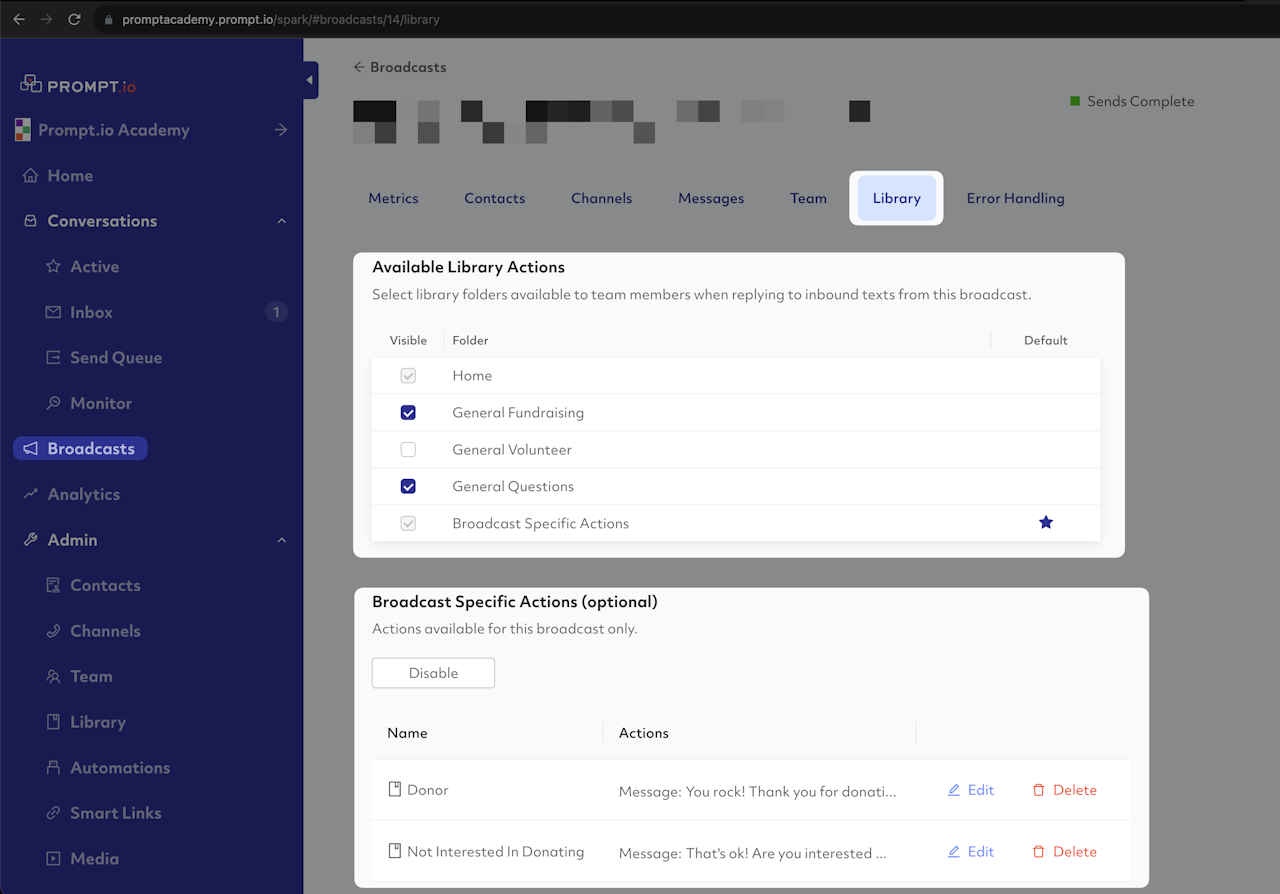Click the Inbox envelope icon
Image resolution: width=1280 pixels, height=894 pixels.
53,312
